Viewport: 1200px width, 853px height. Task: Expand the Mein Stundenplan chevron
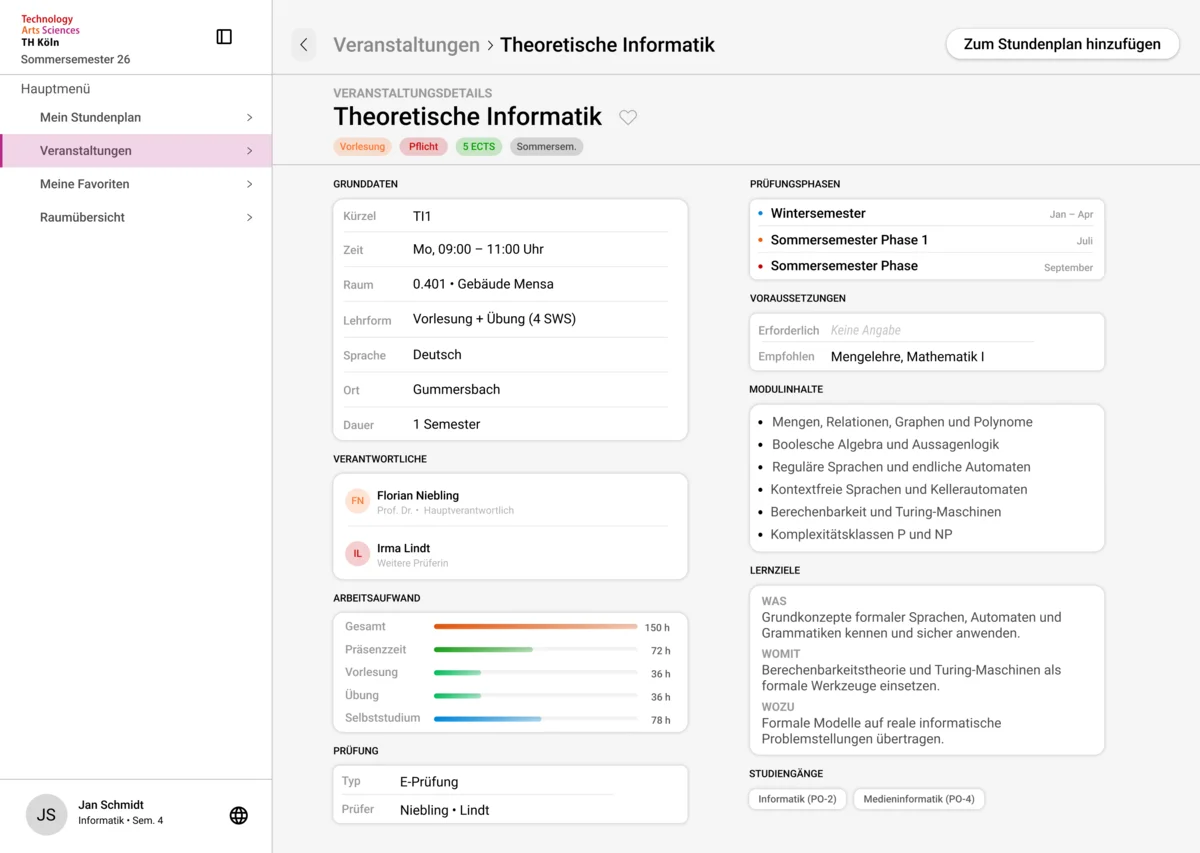[x=249, y=118]
